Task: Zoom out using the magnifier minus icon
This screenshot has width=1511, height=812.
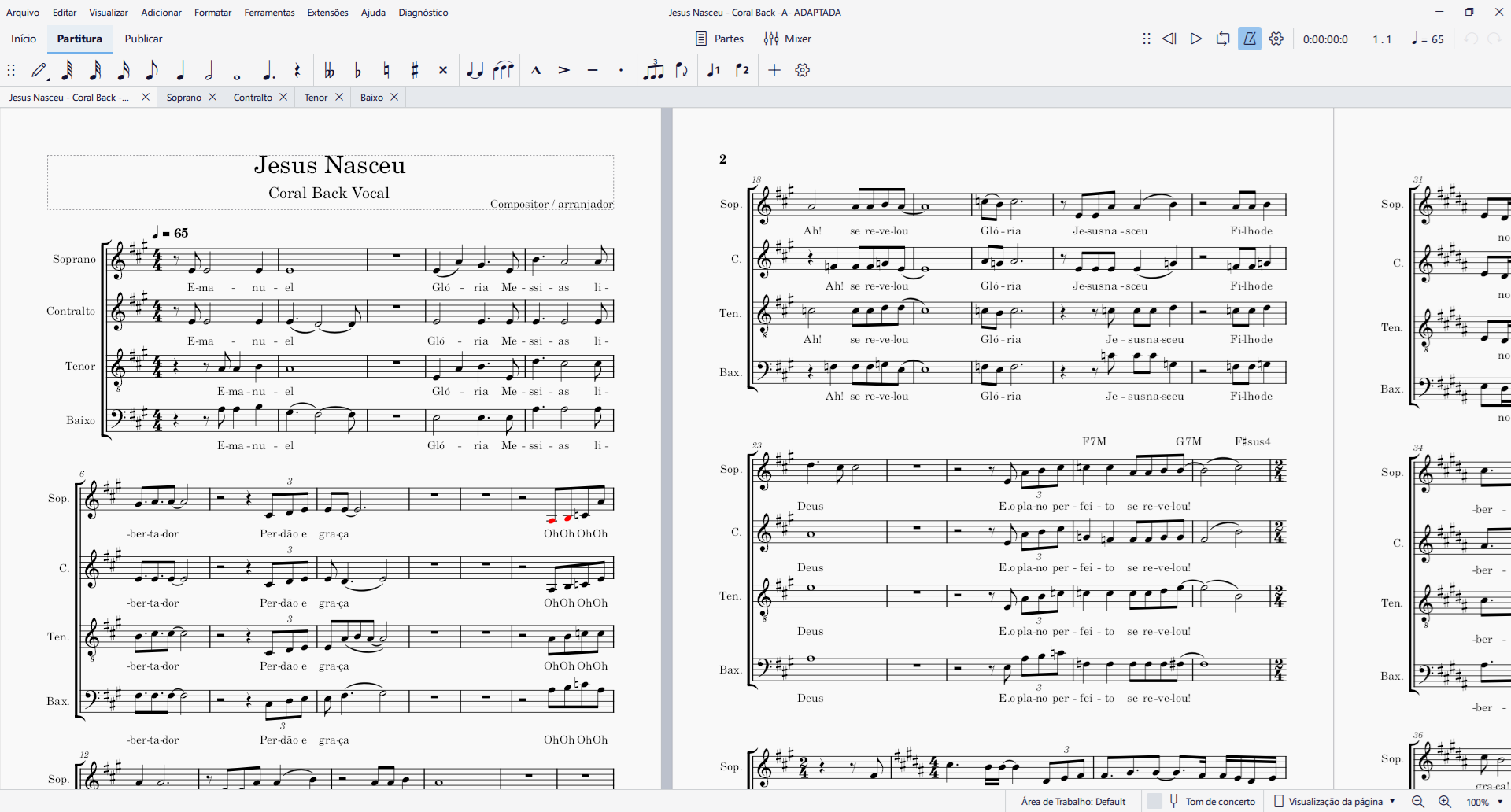Action: 1418,802
